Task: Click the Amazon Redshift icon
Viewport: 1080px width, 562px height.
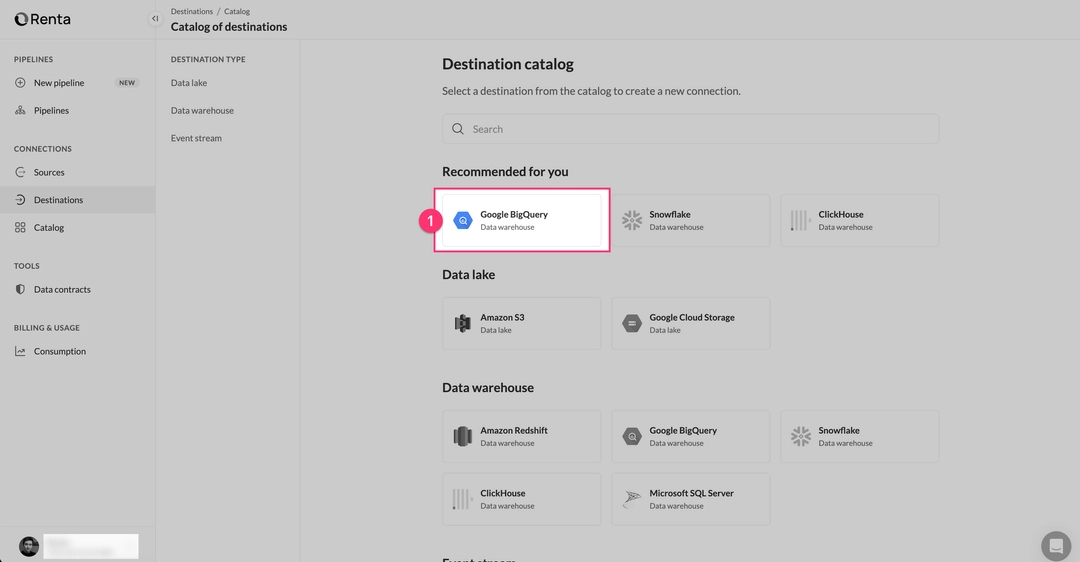Action: pos(463,436)
